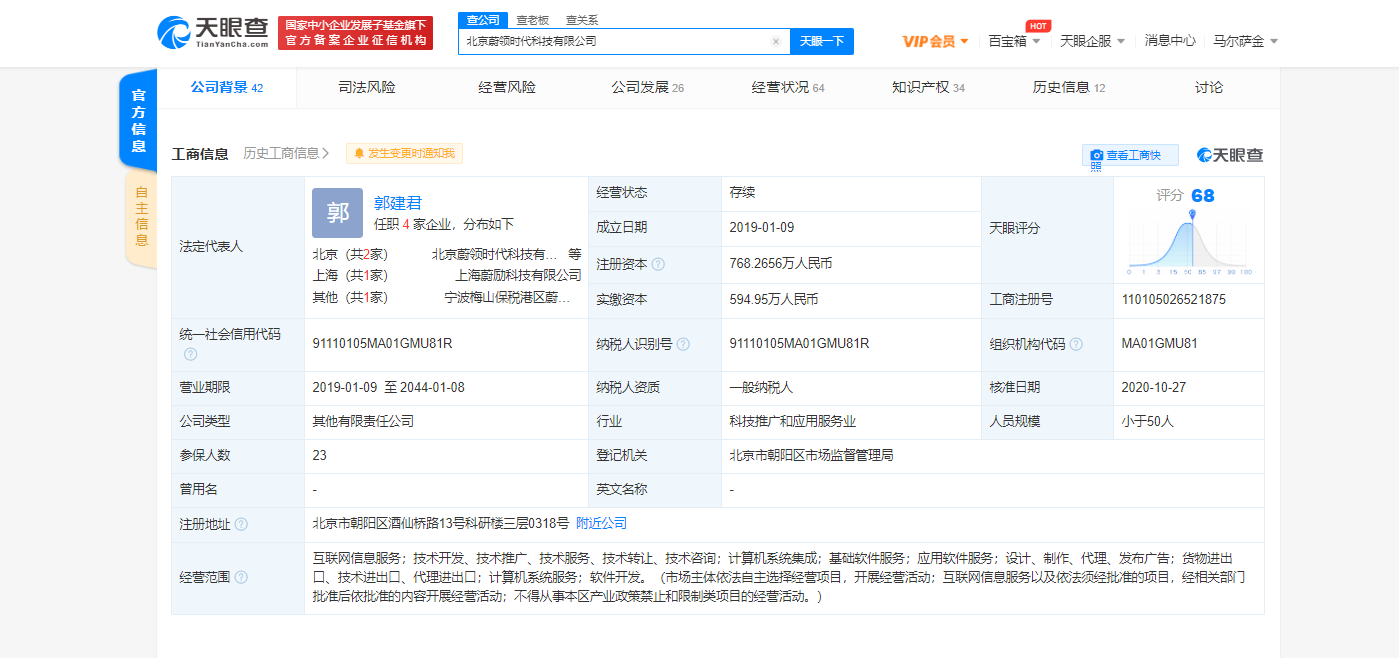
Task: Open help icon next to 注册地址
Action: pyautogui.click(x=241, y=524)
